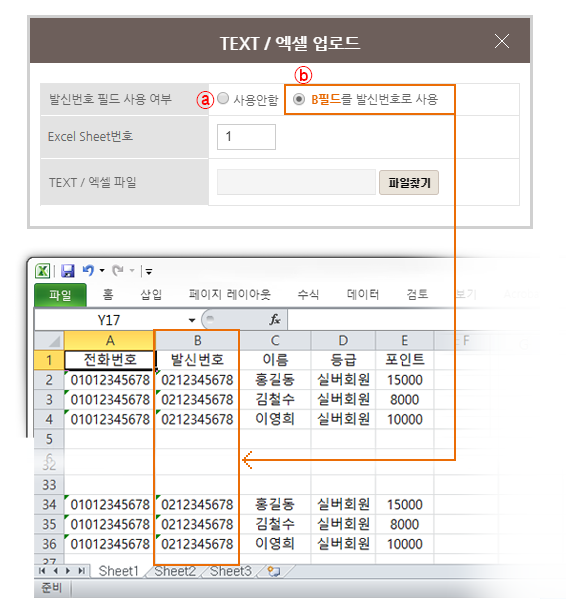This screenshot has height=616, width=566.
Task: Open Customize Quick Access Toolbar dropdown
Action: click(x=149, y=271)
